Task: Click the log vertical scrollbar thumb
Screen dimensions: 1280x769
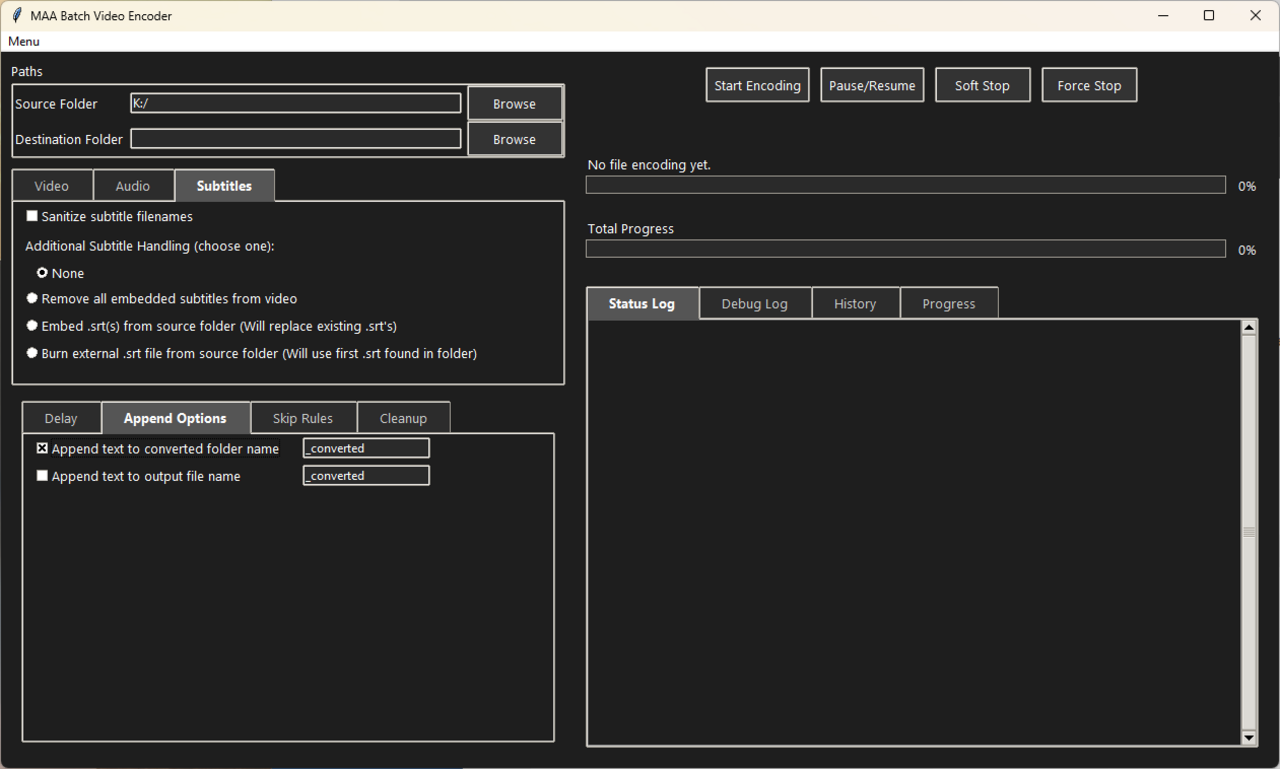Action: point(1249,532)
